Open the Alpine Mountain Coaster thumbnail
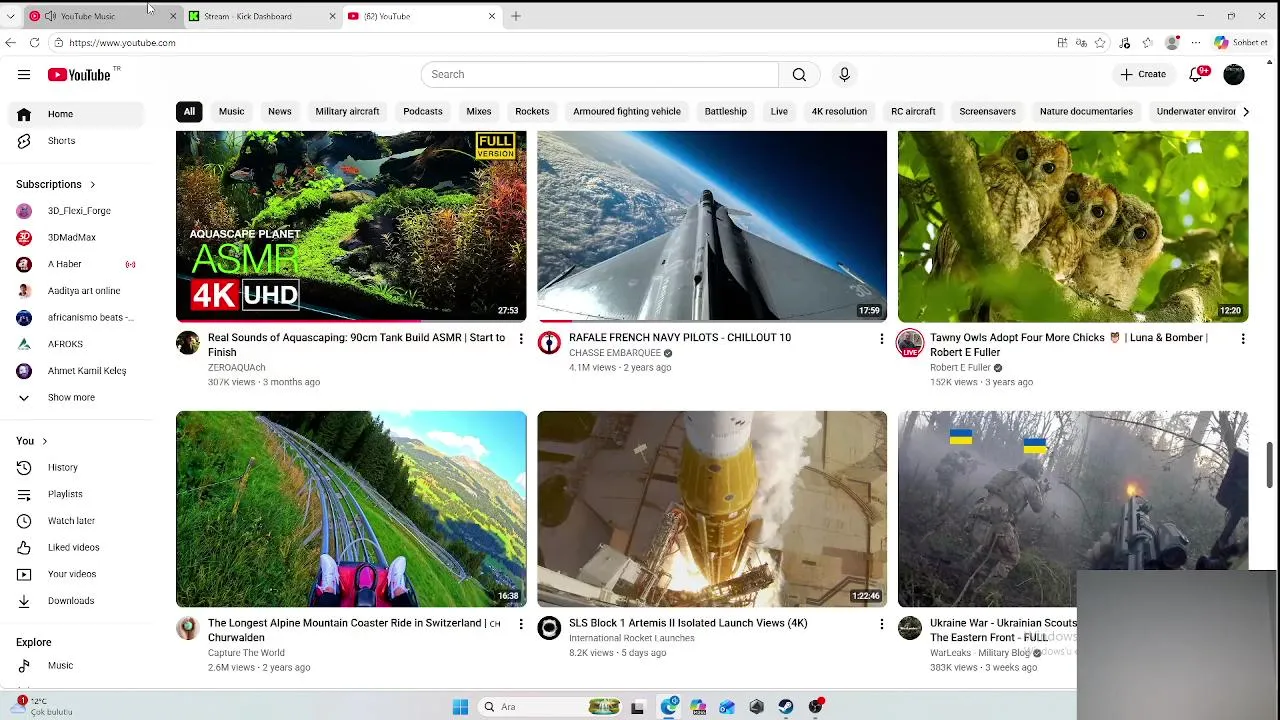The height and width of the screenshot is (720, 1280). (x=351, y=509)
